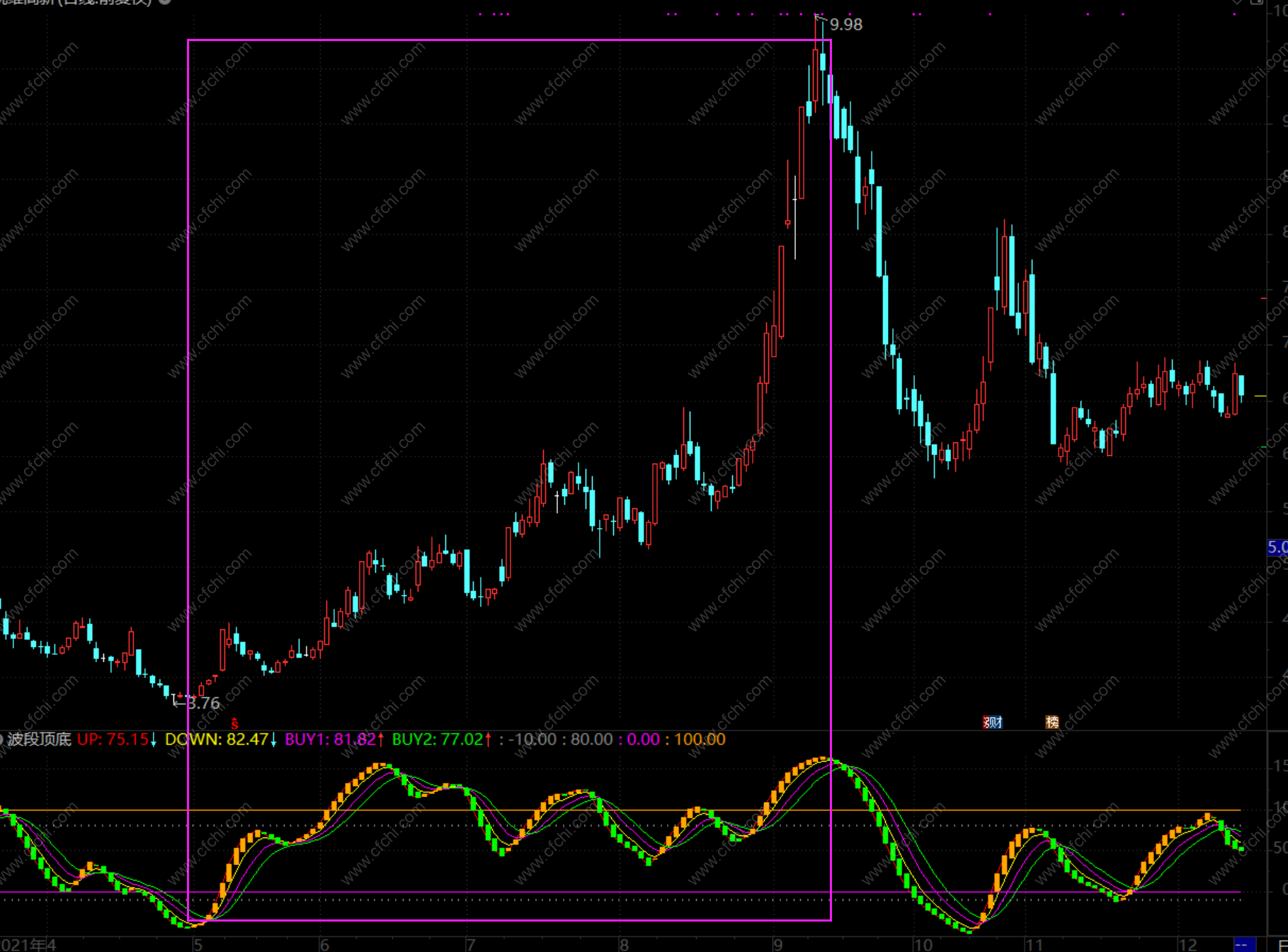Image resolution: width=1288 pixels, height=952 pixels.
Task: Select month 10 on the time axis
Action: 923,945
